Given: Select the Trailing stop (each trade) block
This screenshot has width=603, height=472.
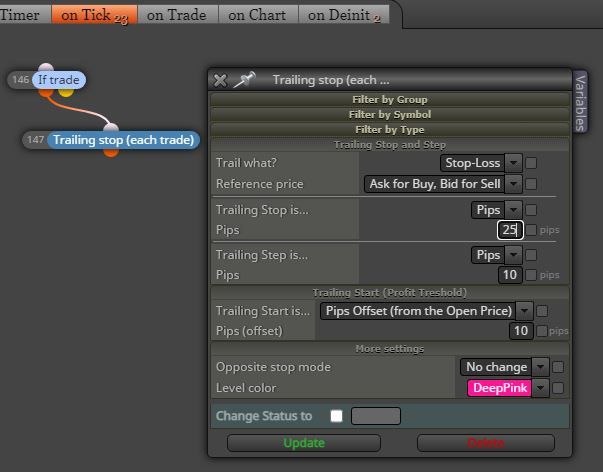Looking at the screenshot, I should click(x=123, y=140).
